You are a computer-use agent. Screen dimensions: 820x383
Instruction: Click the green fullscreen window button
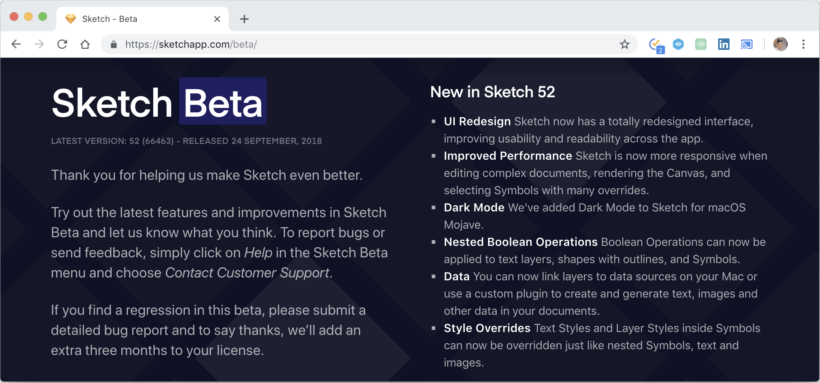[43, 17]
